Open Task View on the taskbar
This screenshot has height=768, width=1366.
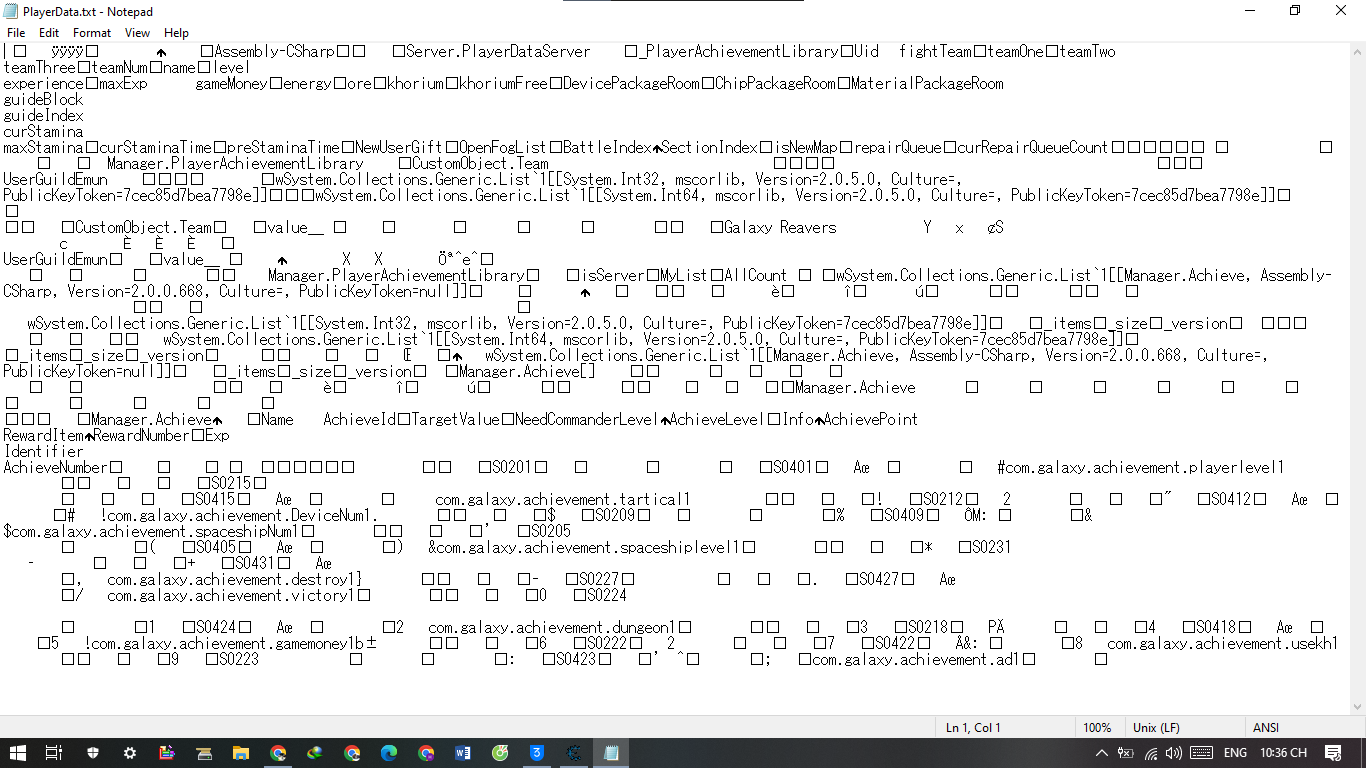(54, 751)
